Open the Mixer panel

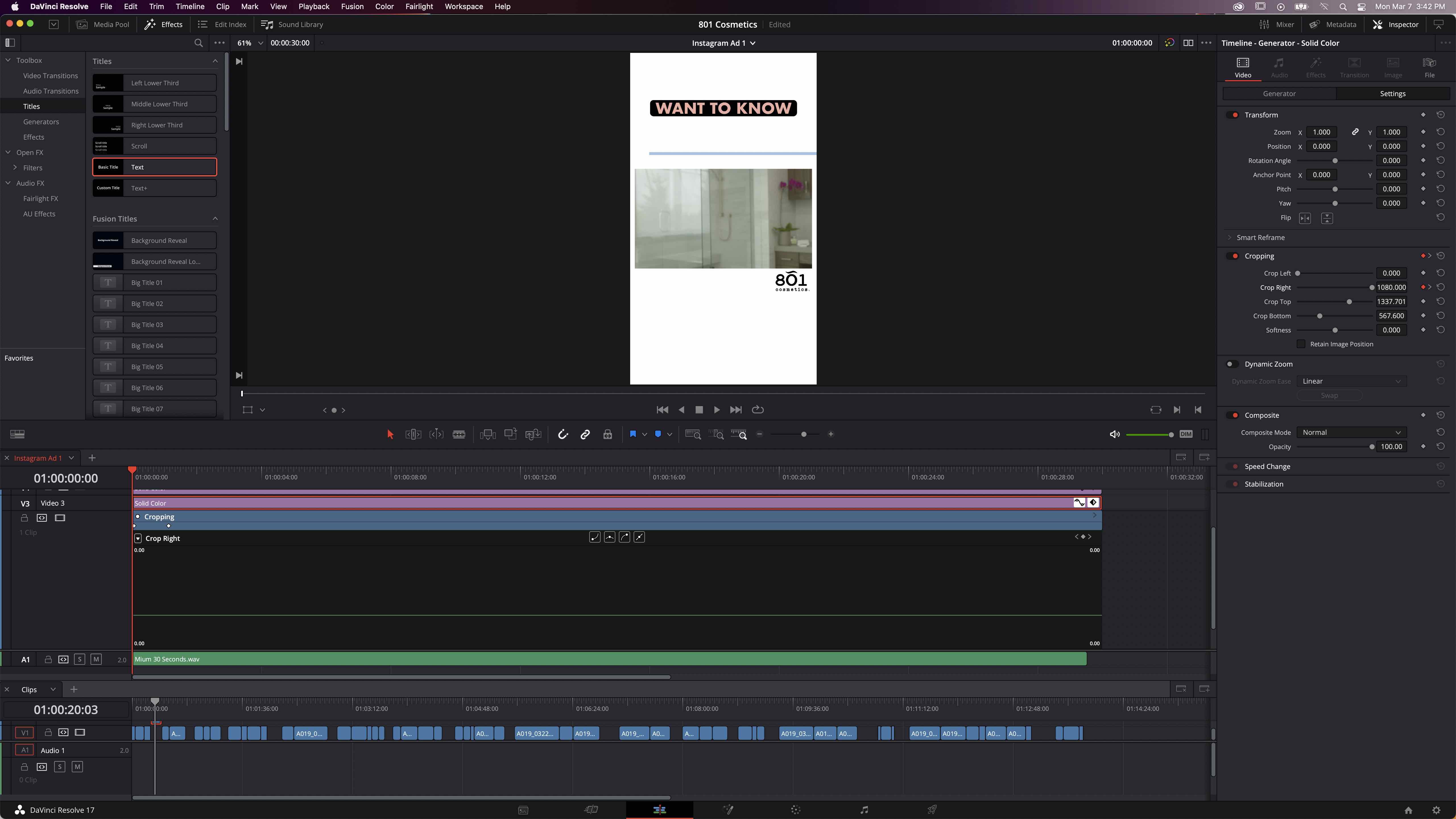1277,24
